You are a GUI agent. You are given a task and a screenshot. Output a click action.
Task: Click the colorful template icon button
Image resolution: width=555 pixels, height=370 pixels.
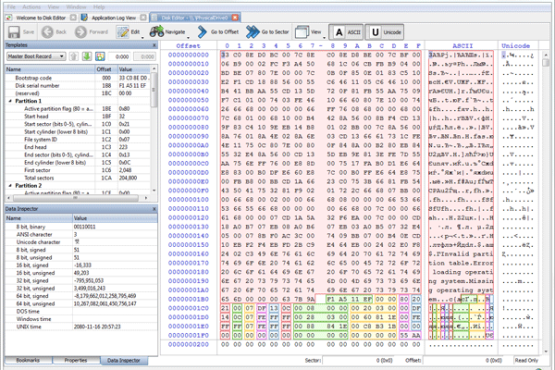point(100,56)
